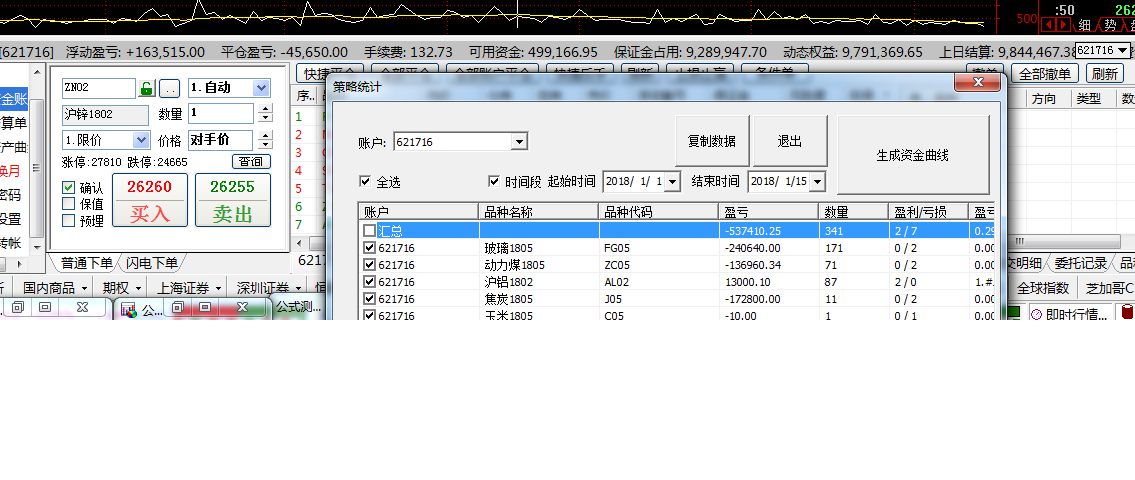
Task: Uncheck the 动力煤1805 row checkbox
Action: [x=369, y=265]
